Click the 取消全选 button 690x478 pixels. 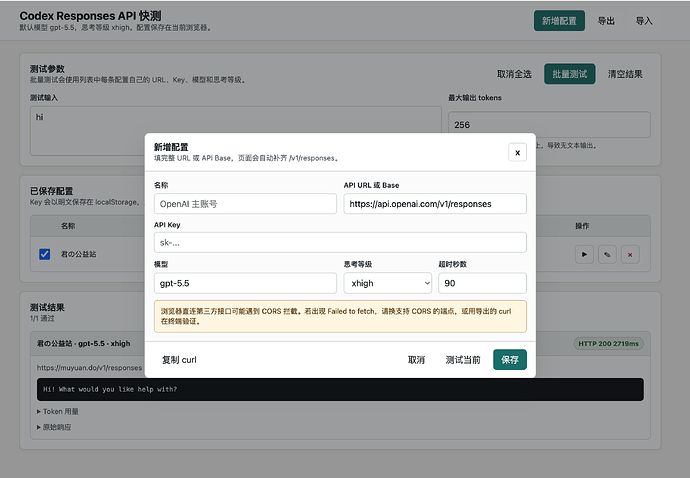point(514,74)
